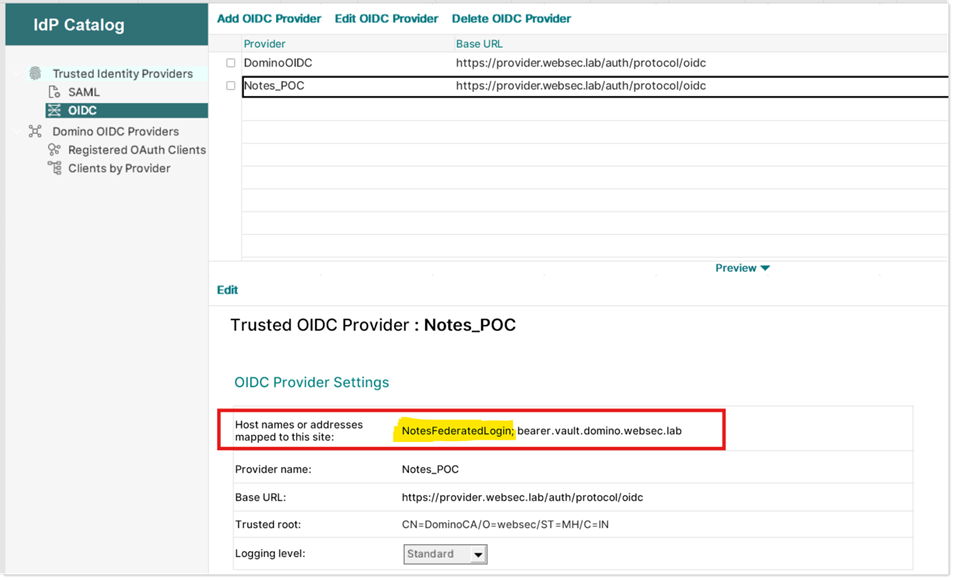Click the DominoOIDC row base URL
This screenshot has width=955, height=580.
(x=581, y=63)
